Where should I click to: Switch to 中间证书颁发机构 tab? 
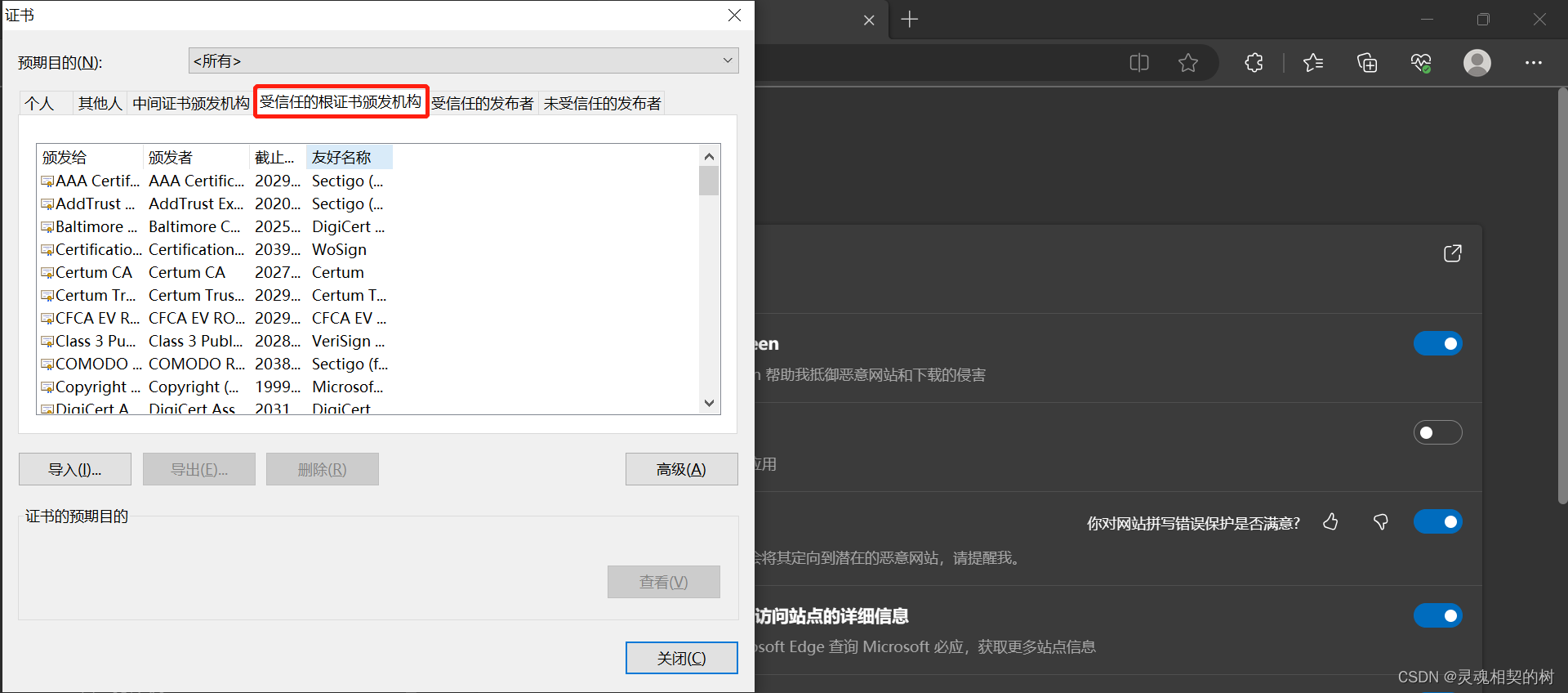coord(191,104)
